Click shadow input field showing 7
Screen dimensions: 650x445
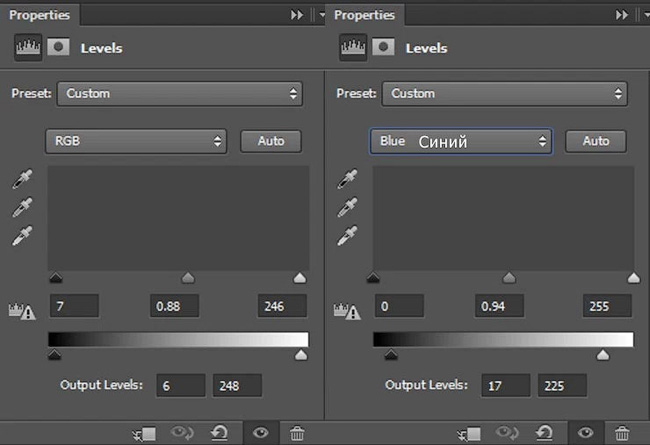[75, 306]
